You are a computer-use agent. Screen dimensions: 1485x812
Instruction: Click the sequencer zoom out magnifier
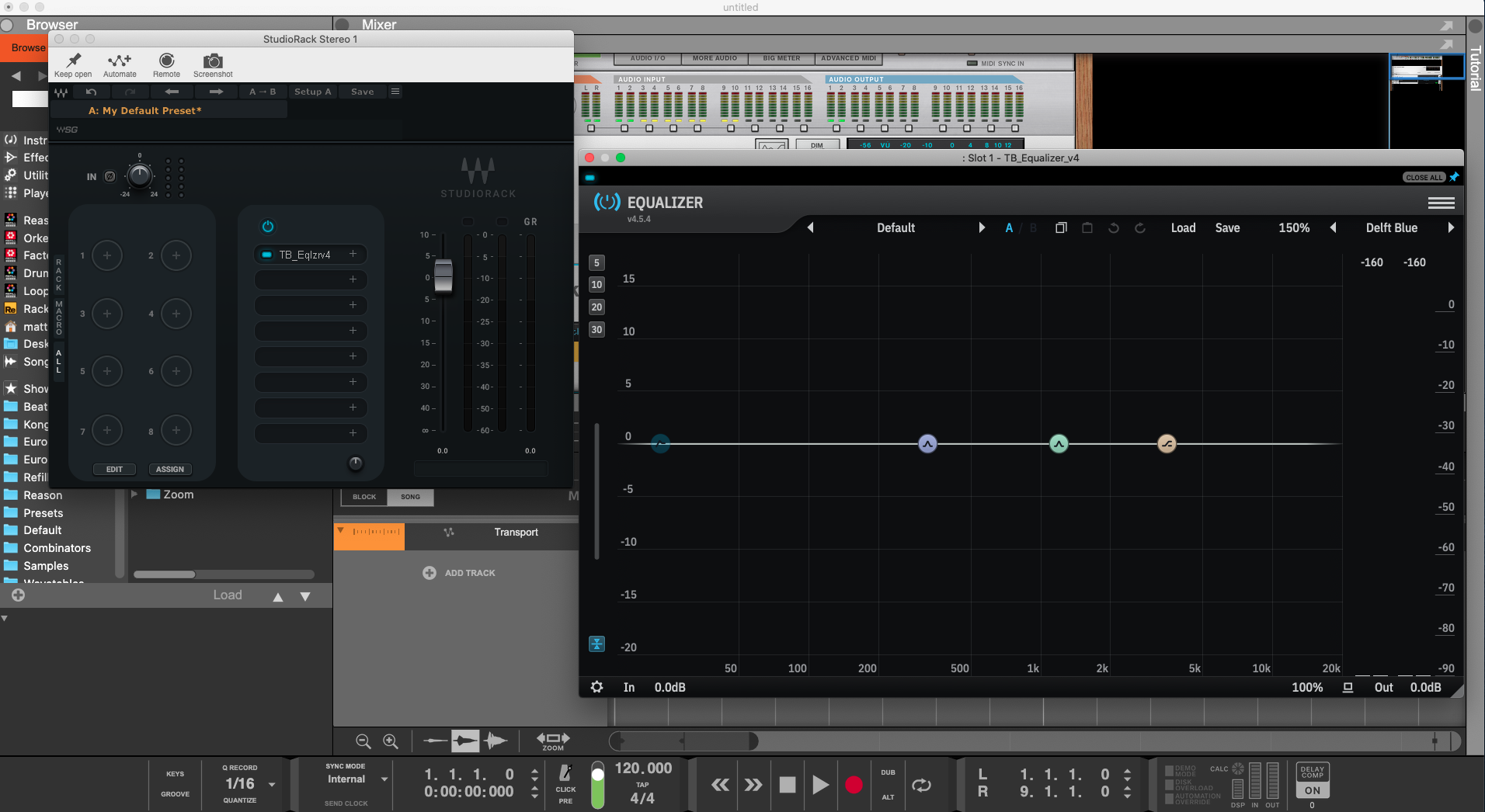click(363, 741)
